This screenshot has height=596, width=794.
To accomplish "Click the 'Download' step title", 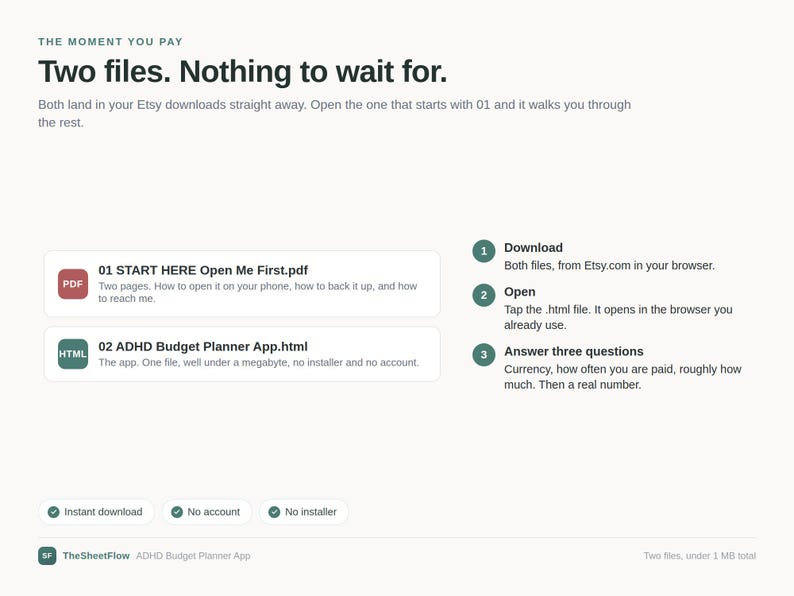I will (533, 248).
